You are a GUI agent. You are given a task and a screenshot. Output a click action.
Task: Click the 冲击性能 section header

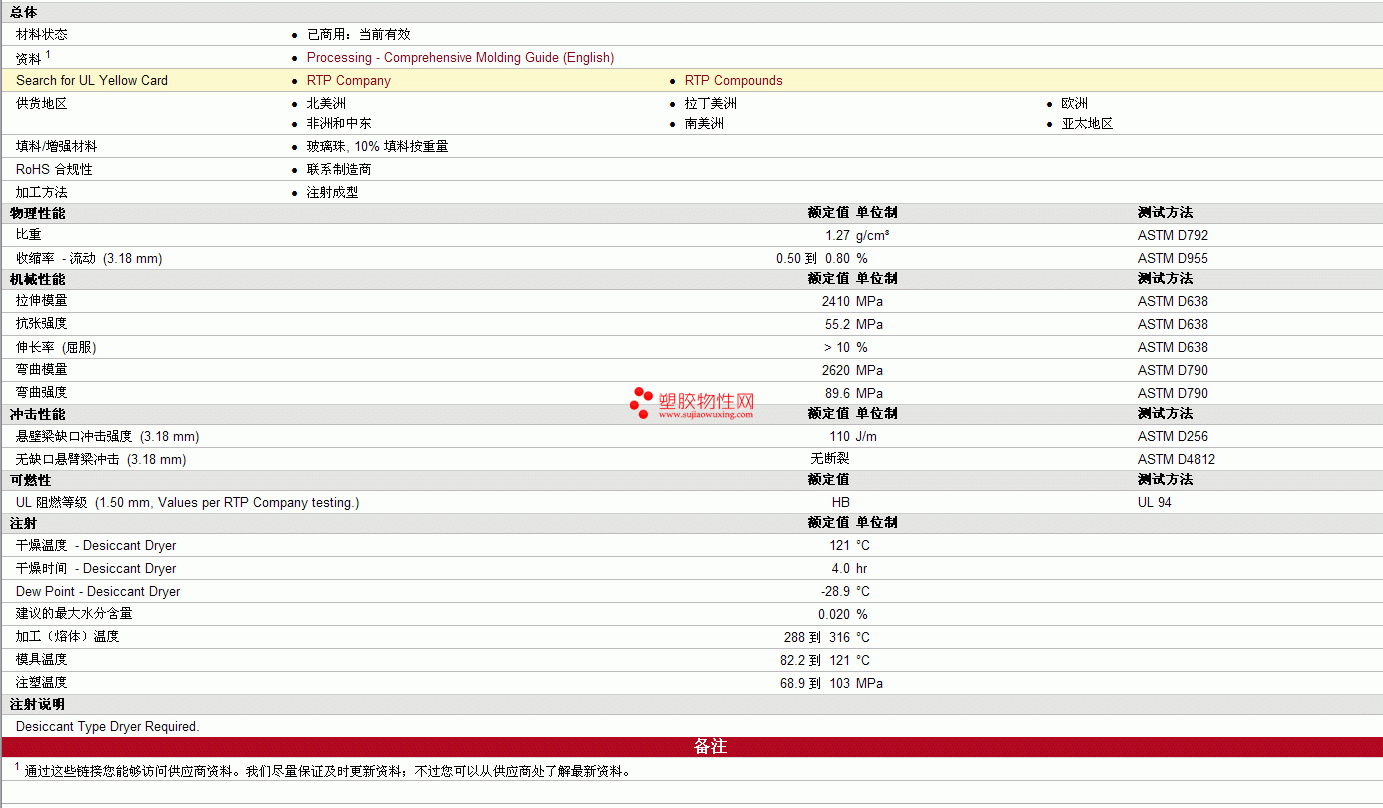point(37,414)
